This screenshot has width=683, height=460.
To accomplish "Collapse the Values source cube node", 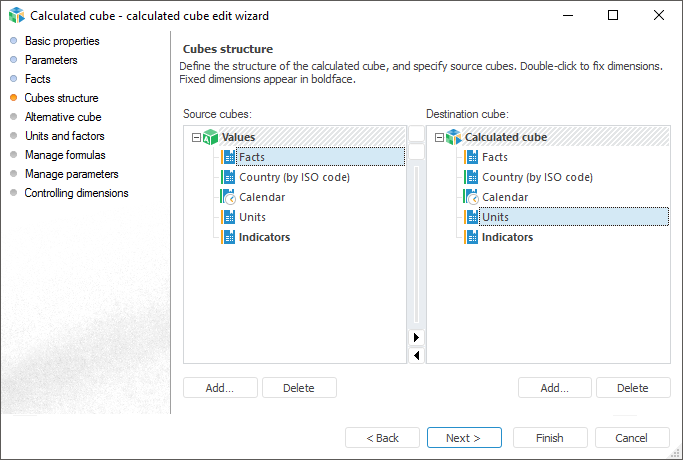I will pos(196,137).
